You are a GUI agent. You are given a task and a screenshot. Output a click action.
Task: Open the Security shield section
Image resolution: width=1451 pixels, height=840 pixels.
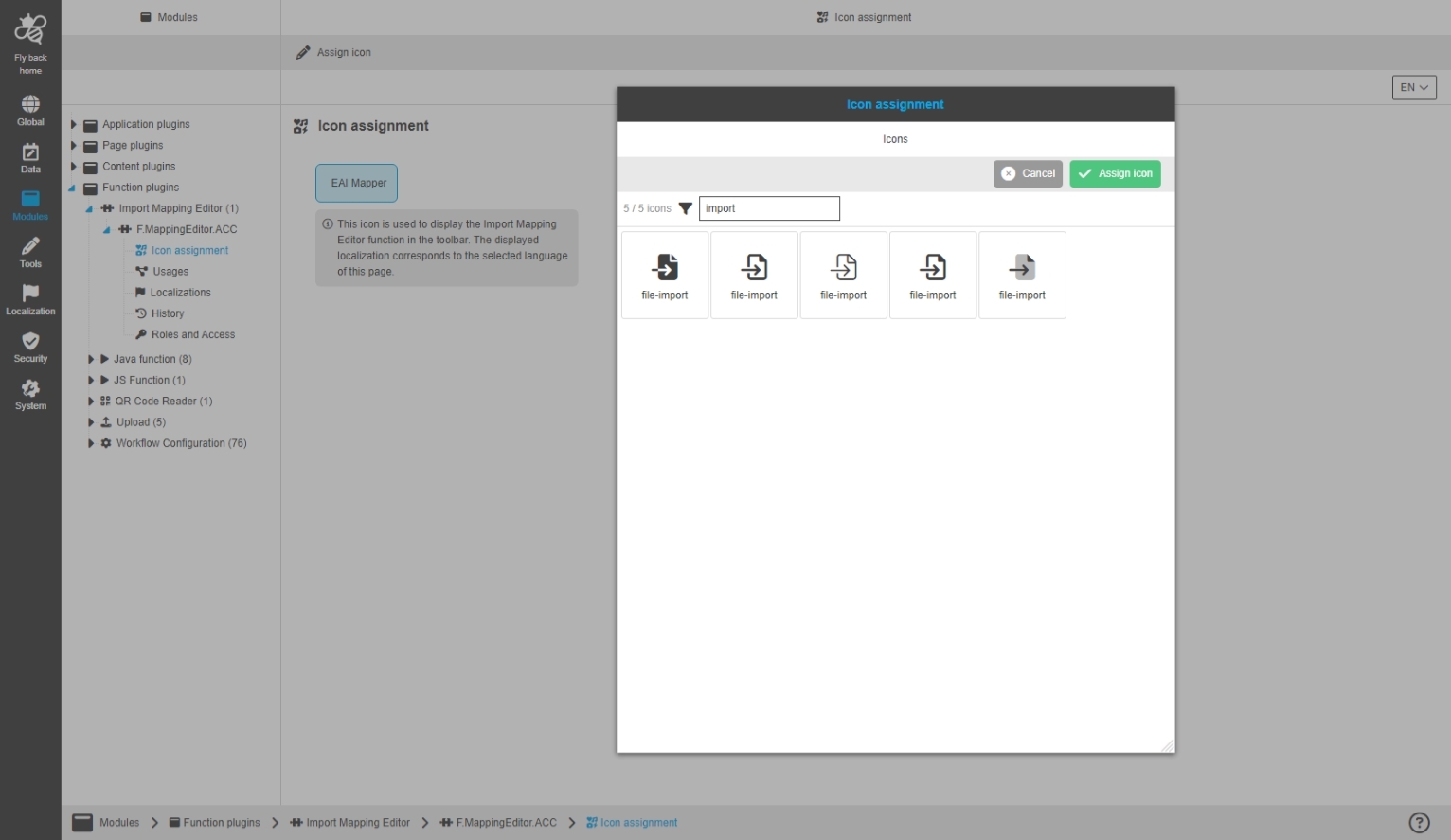[30, 348]
